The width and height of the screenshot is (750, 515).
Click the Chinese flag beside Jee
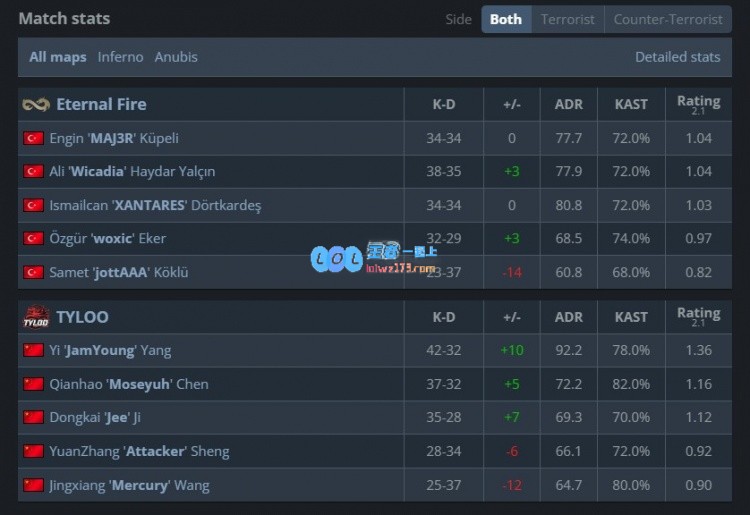(x=33, y=418)
